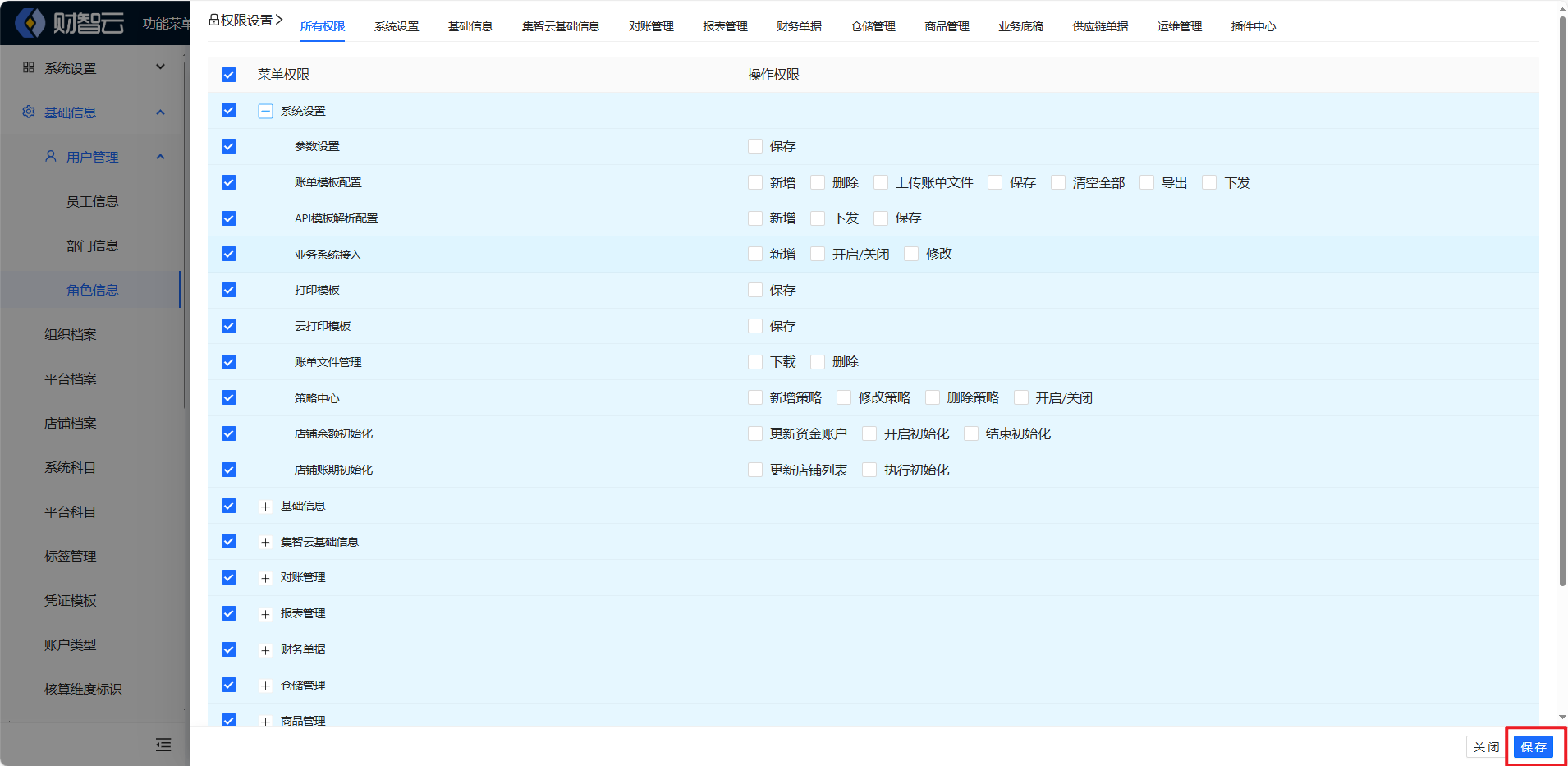Click the vertical scrollbar on the right

pos(1562,296)
